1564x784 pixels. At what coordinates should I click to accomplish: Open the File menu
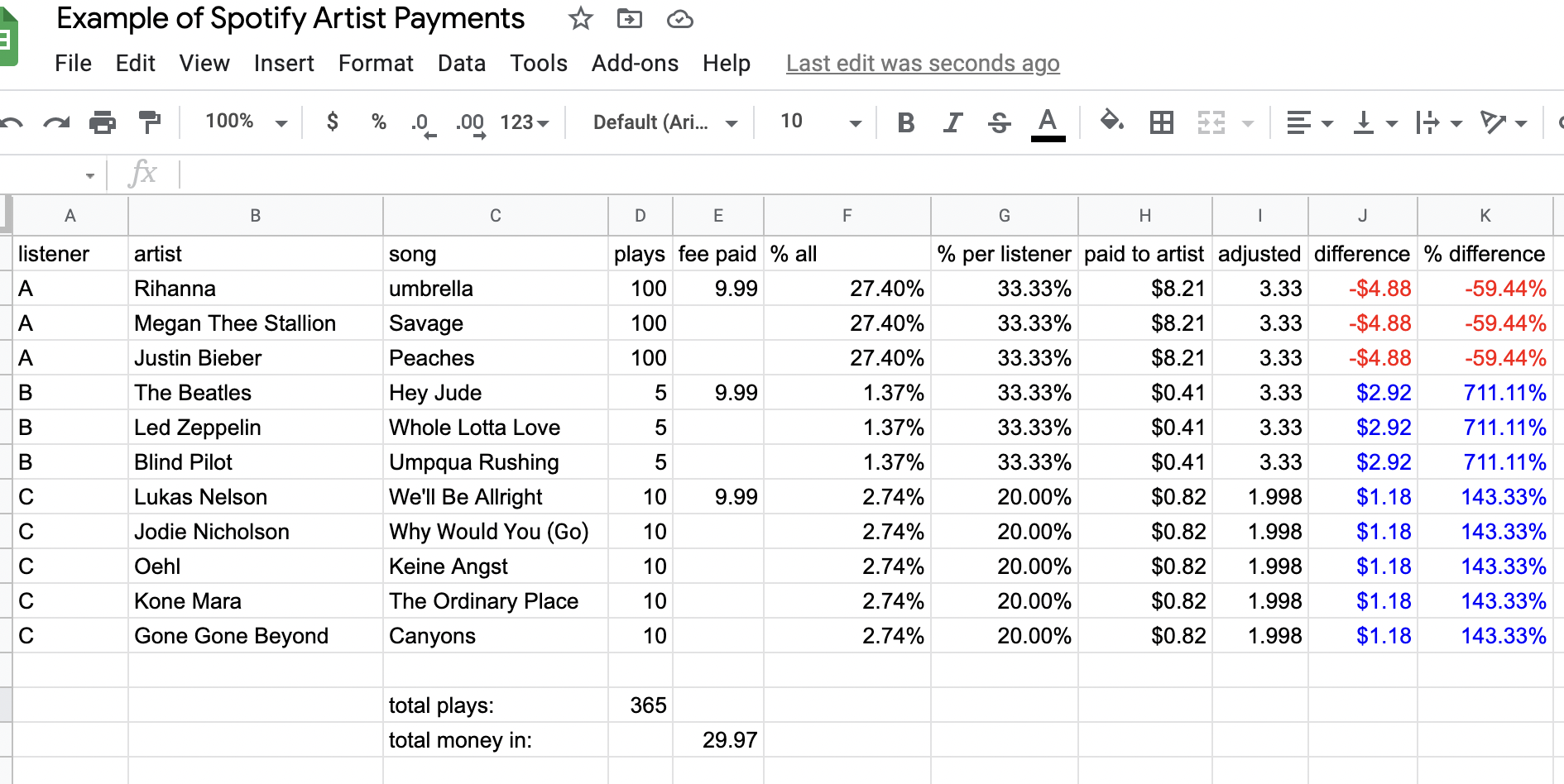pos(73,64)
